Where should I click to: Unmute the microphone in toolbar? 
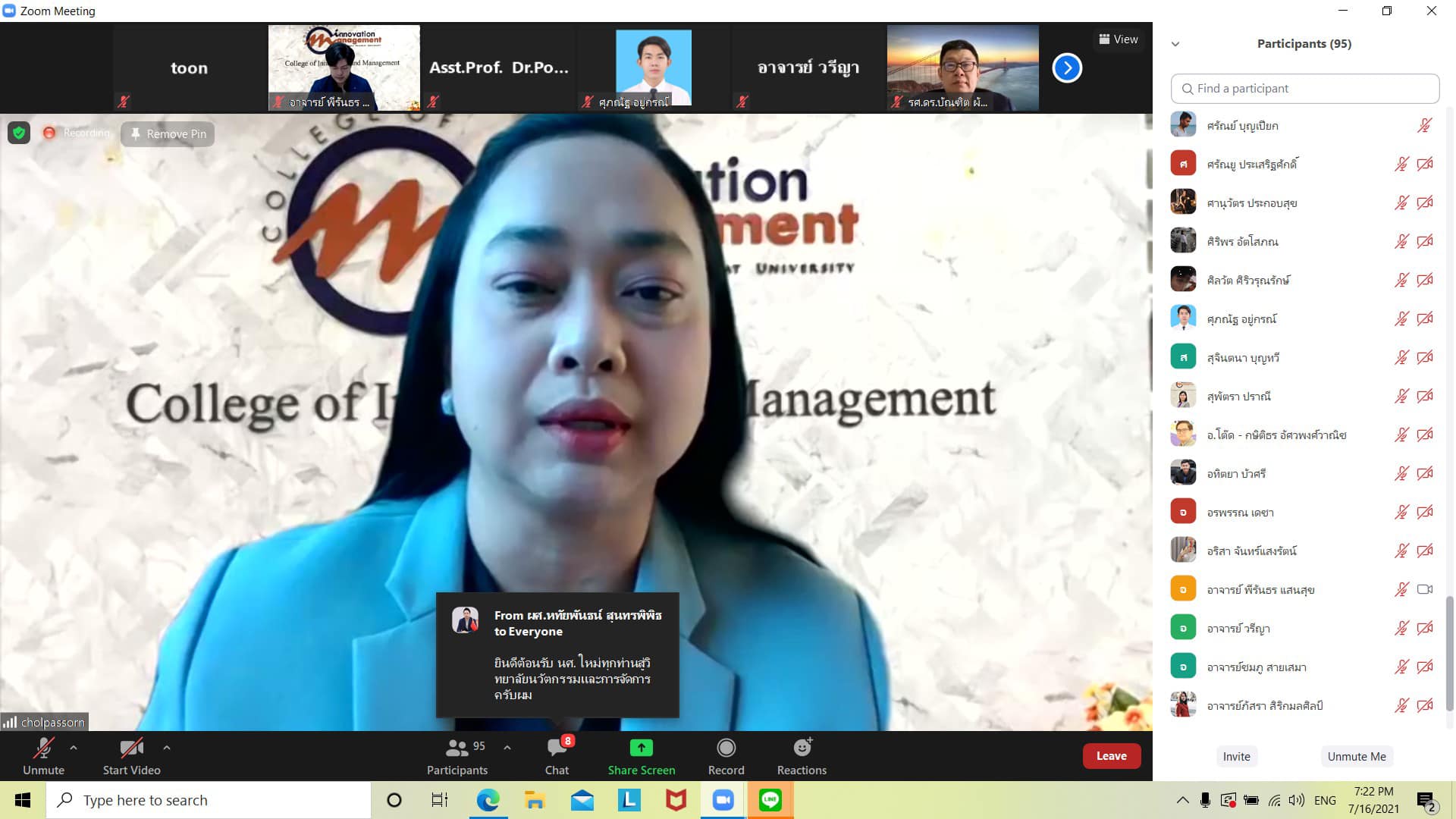click(43, 748)
